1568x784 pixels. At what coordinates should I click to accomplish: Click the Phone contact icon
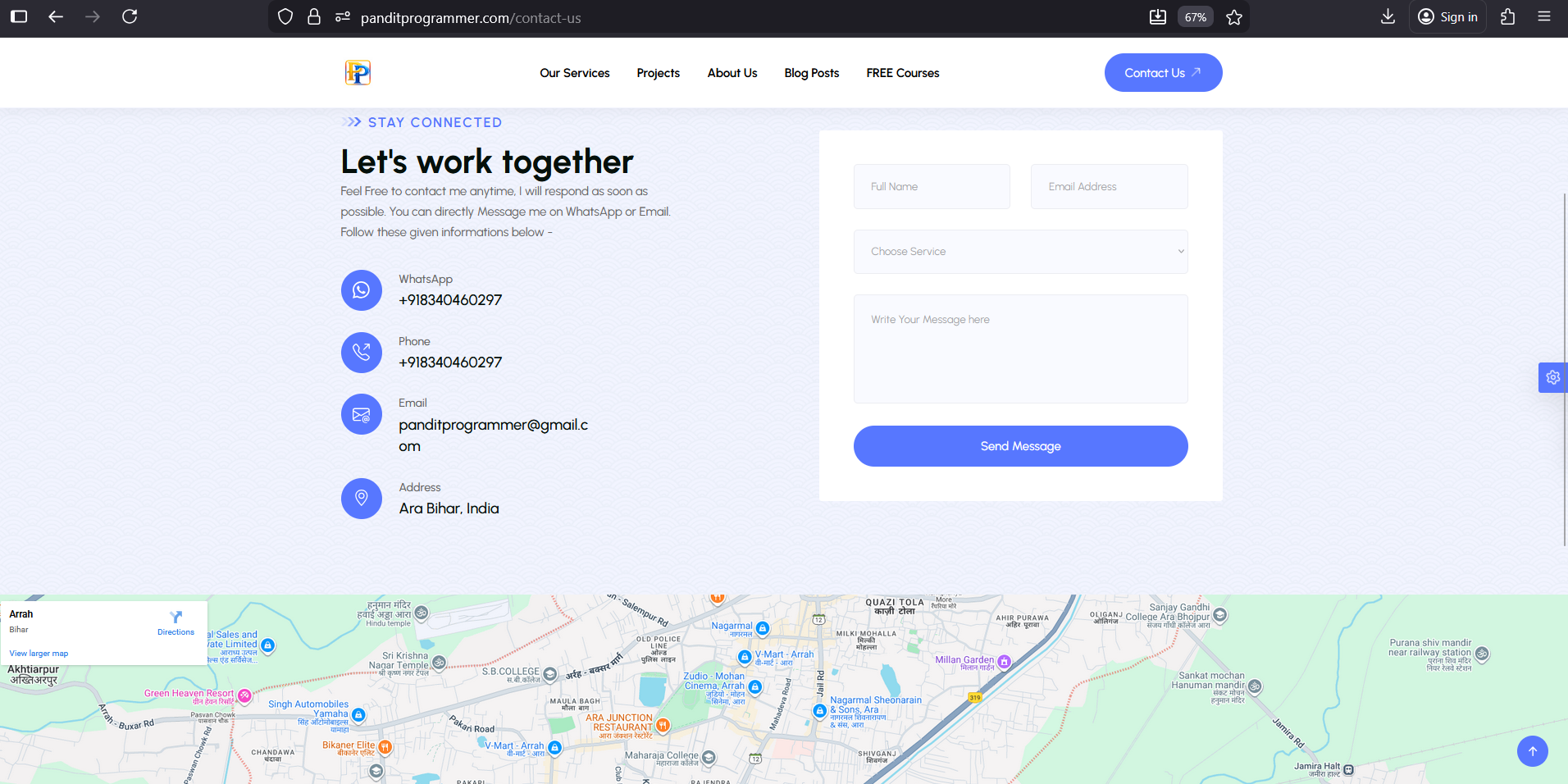point(361,353)
